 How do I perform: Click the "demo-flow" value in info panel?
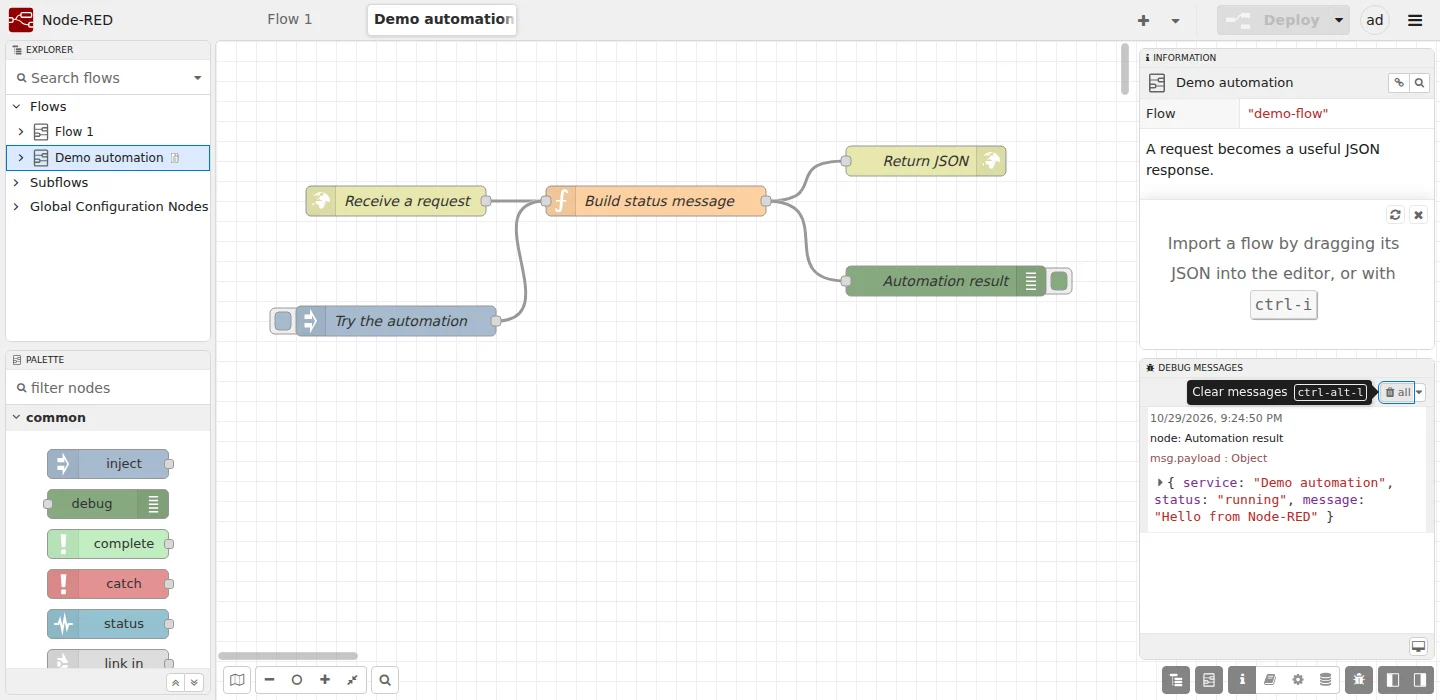pyautogui.click(x=1288, y=114)
